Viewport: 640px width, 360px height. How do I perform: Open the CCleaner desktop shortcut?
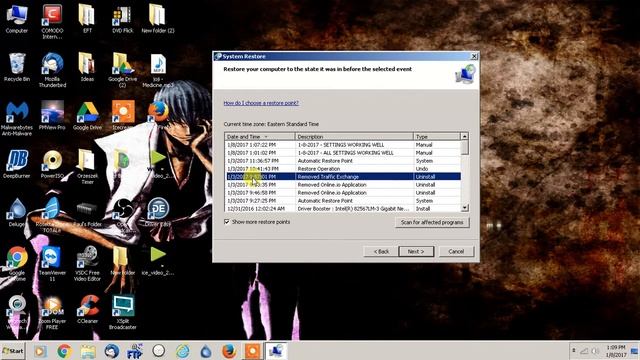click(x=87, y=309)
